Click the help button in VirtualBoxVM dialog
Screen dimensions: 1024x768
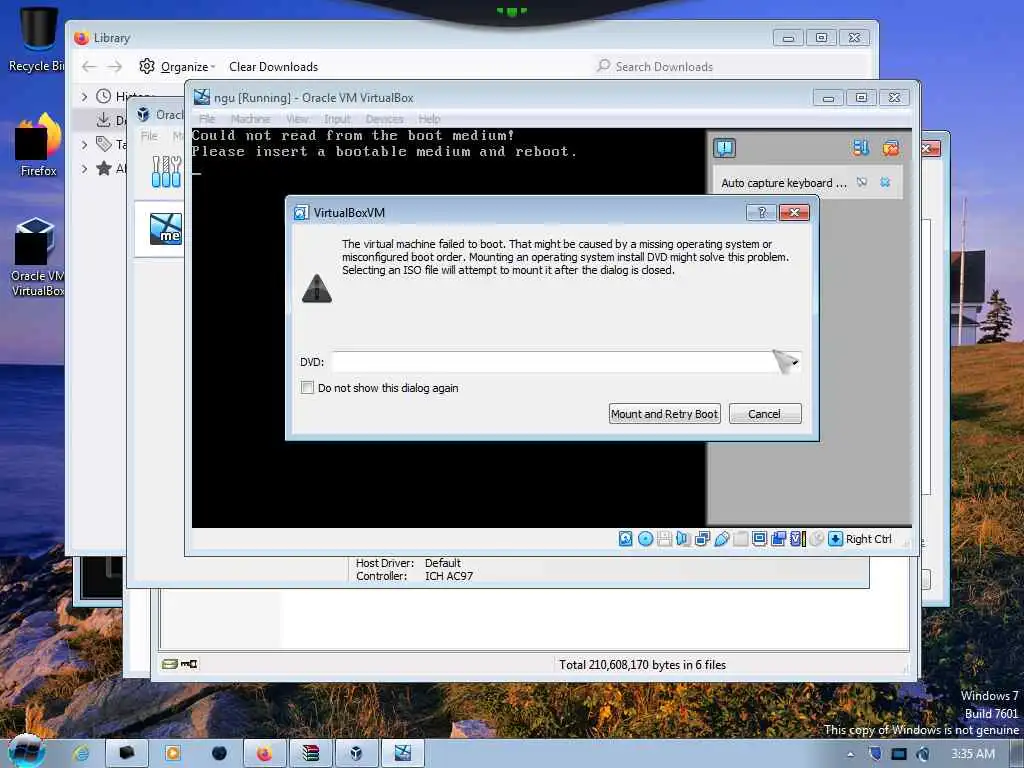click(x=761, y=212)
